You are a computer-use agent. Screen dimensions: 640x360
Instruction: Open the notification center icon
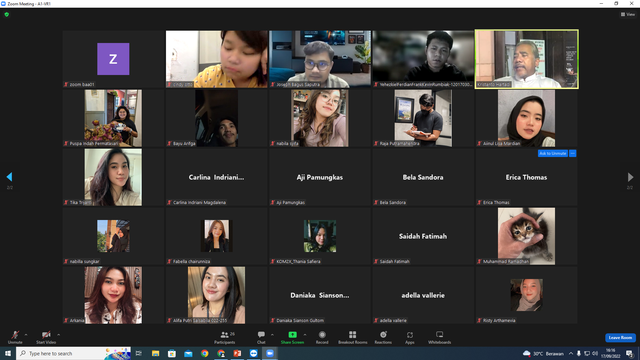pyautogui.click(x=630, y=353)
